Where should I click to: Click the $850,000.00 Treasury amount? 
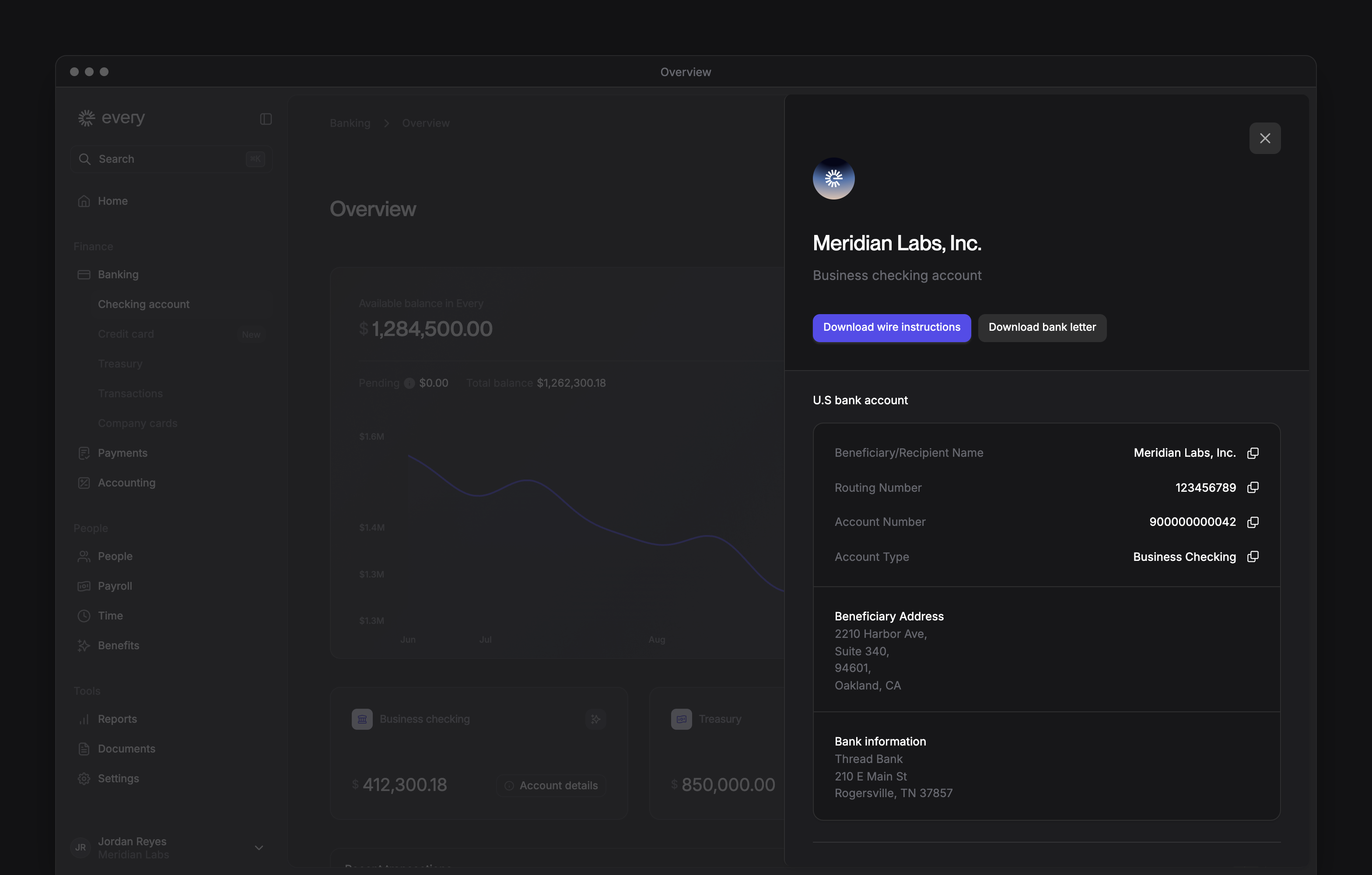722,785
